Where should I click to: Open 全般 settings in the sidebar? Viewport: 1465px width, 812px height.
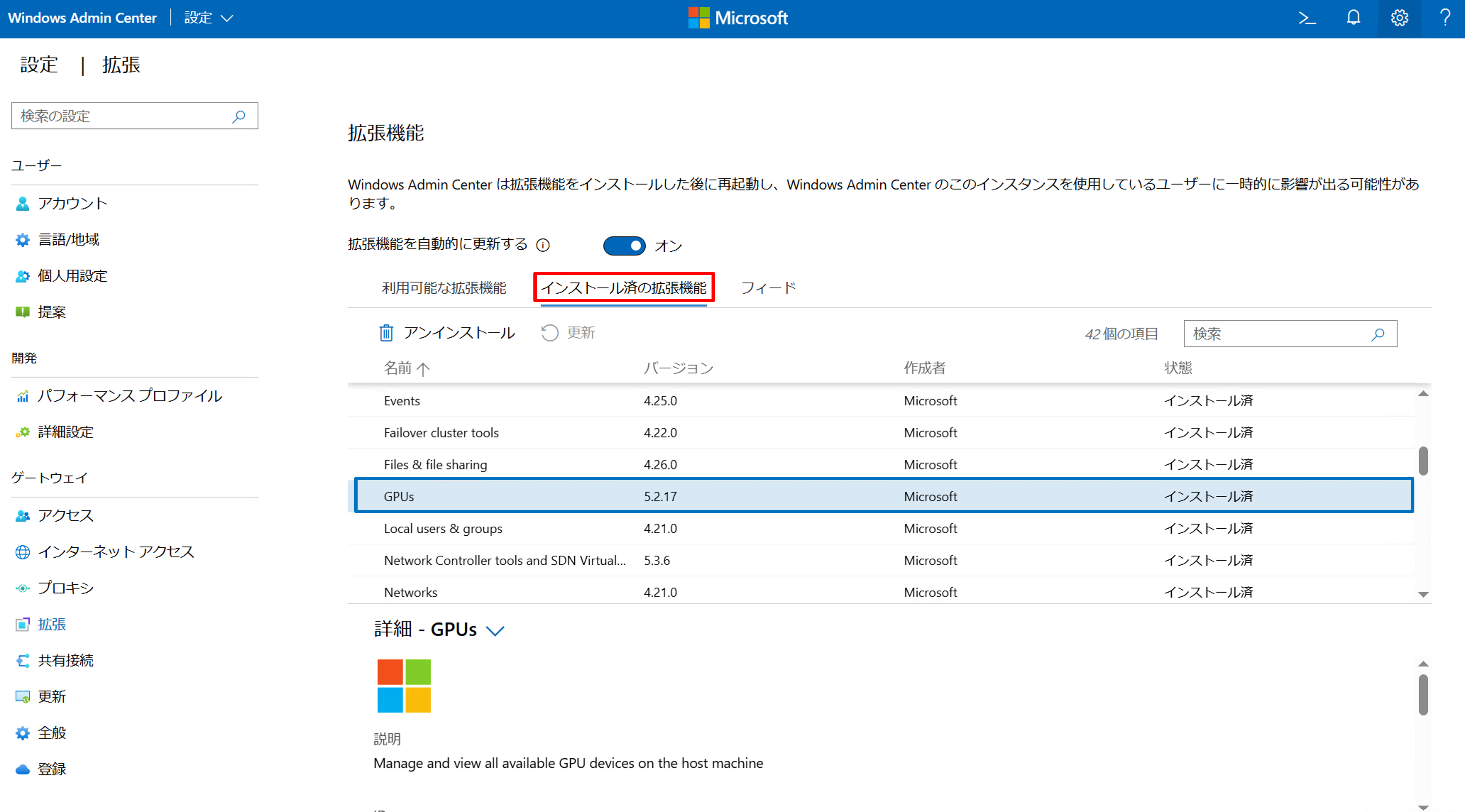click(52, 733)
